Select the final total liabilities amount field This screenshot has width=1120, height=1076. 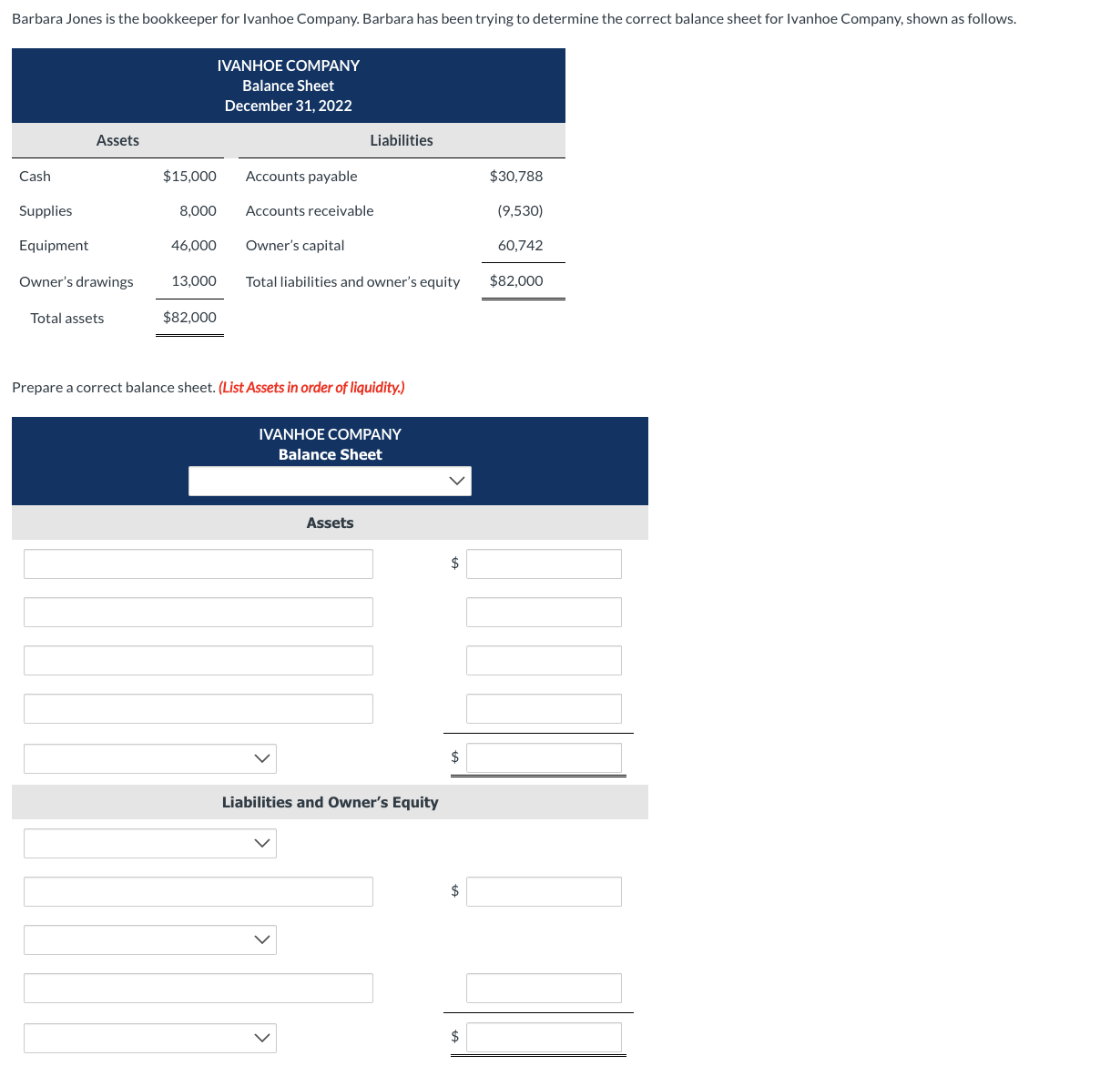(x=543, y=1038)
